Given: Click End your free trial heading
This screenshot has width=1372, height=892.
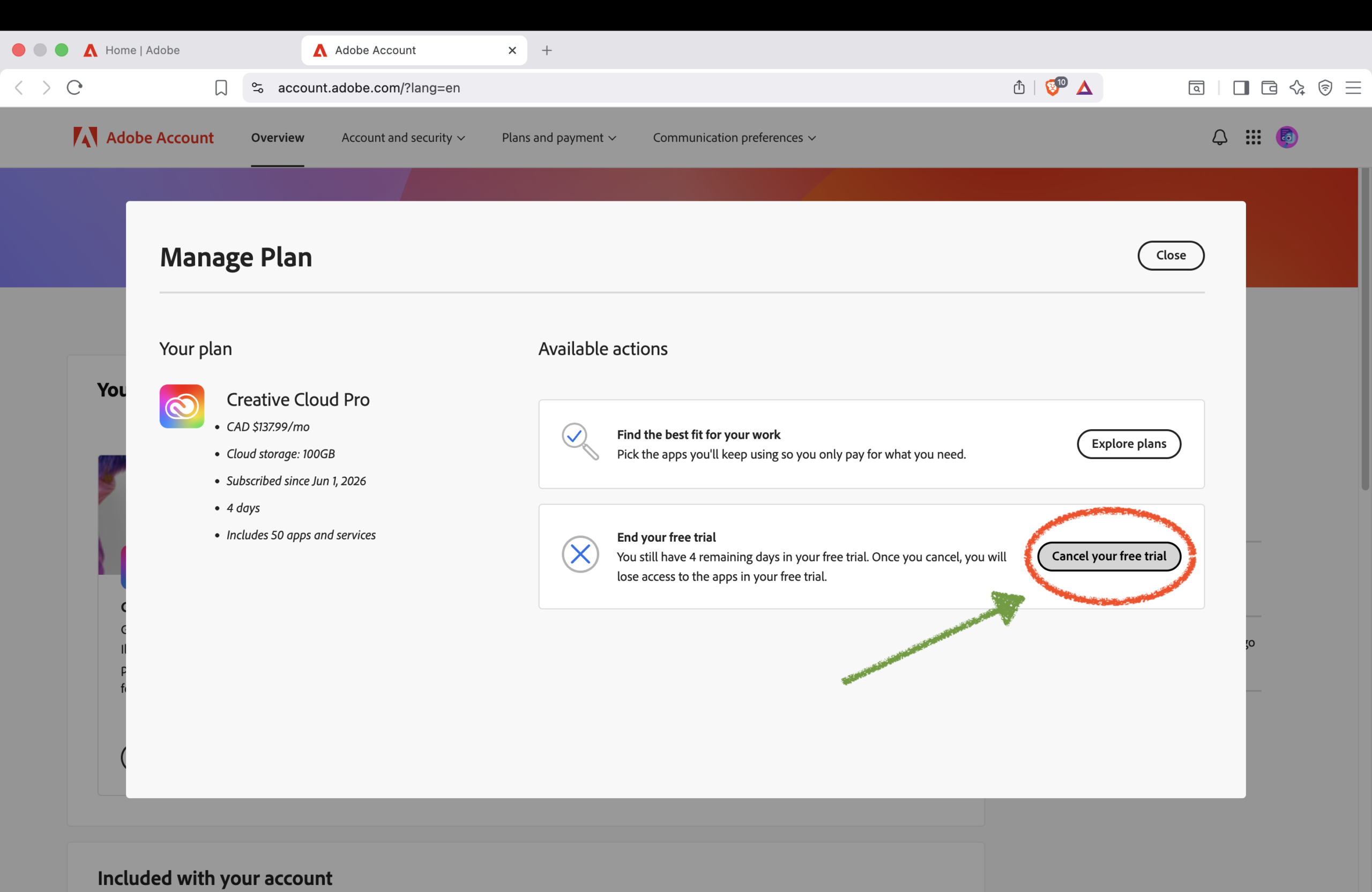Looking at the screenshot, I should click(x=666, y=537).
